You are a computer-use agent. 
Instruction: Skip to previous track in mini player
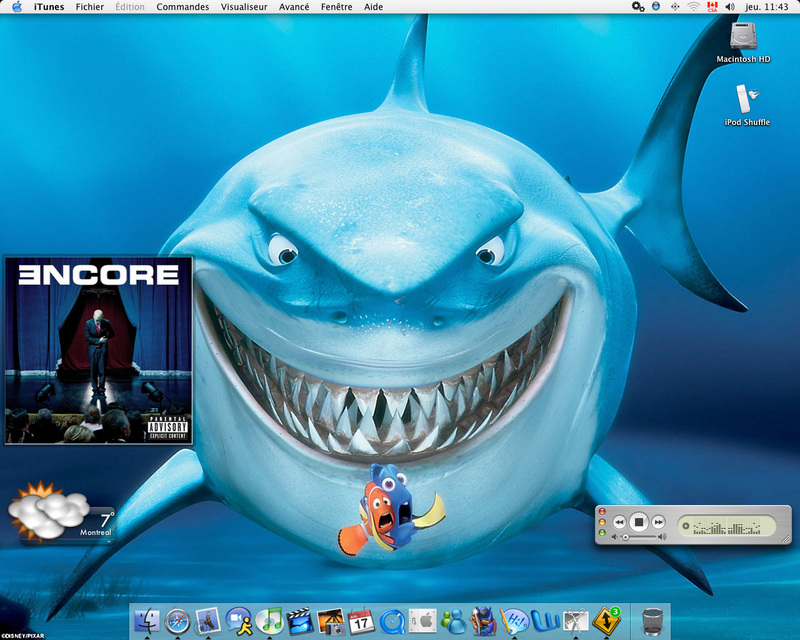click(x=619, y=522)
